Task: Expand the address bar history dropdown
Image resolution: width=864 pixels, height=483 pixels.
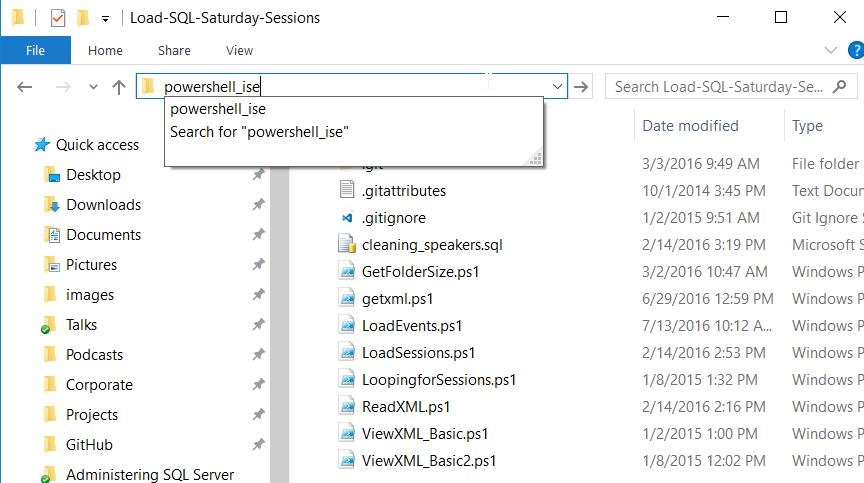Action: click(x=558, y=87)
